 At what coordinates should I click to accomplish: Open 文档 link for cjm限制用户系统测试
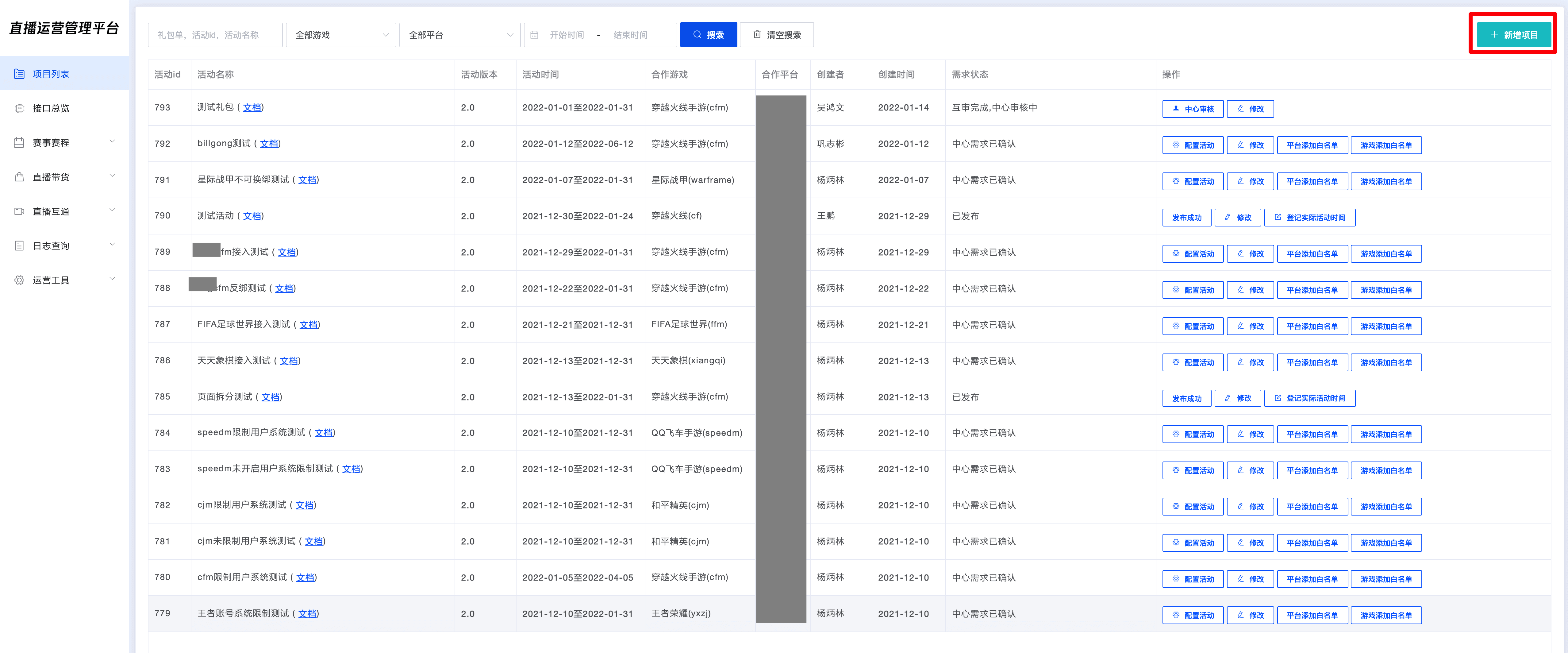tap(304, 506)
